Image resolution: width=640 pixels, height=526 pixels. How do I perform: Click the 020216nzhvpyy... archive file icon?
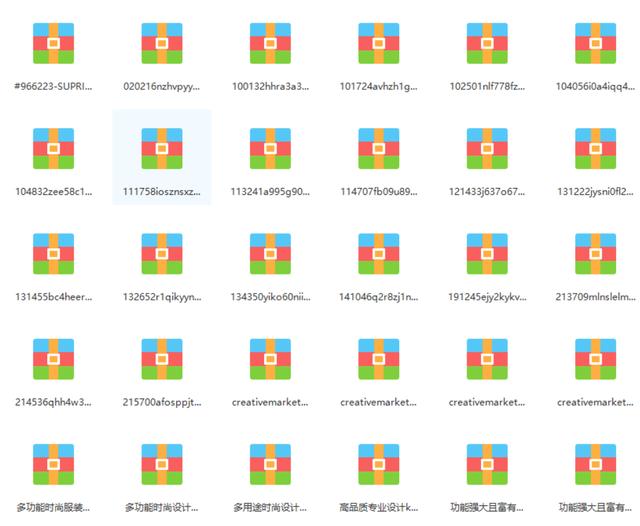[x=162, y=43]
